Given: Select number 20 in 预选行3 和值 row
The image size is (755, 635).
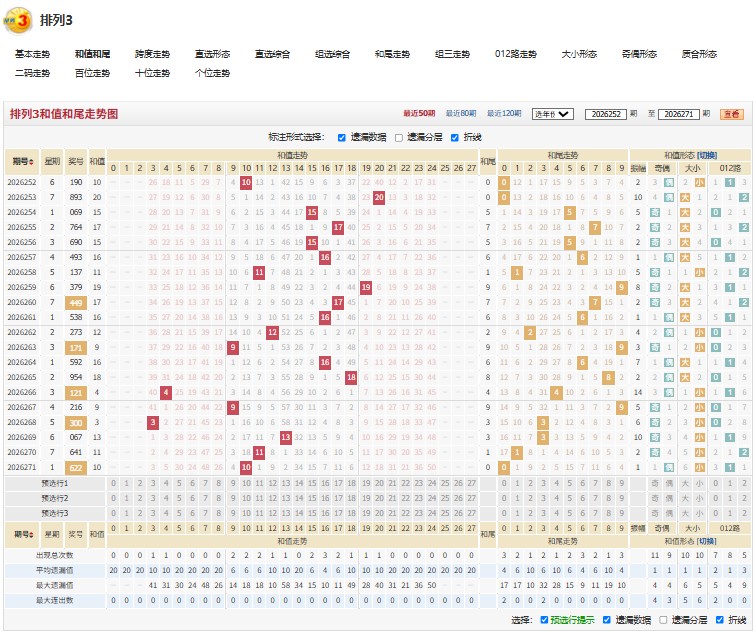Looking at the screenshot, I should (x=379, y=513).
